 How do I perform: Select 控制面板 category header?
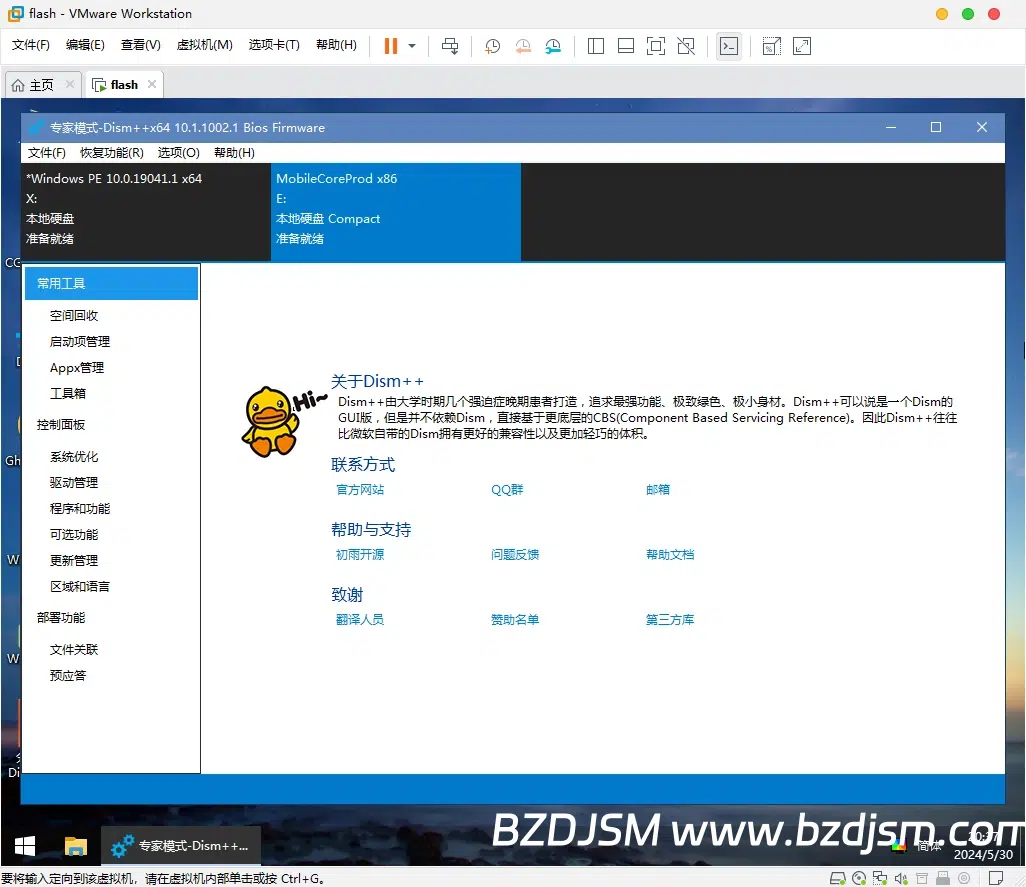click(61, 425)
